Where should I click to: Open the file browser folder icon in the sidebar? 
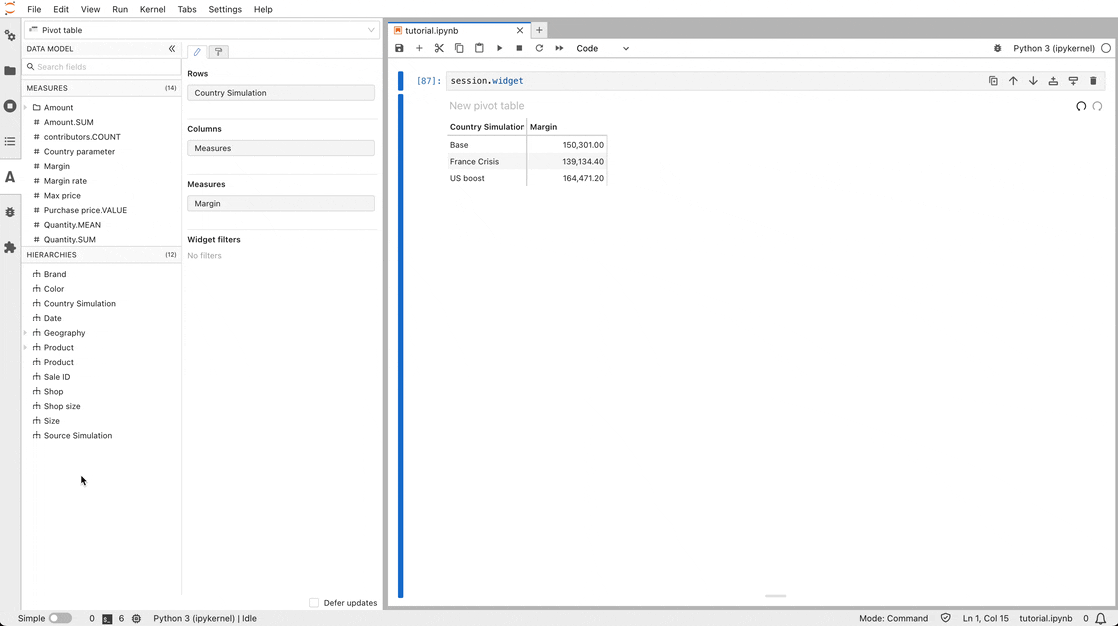[x=10, y=71]
